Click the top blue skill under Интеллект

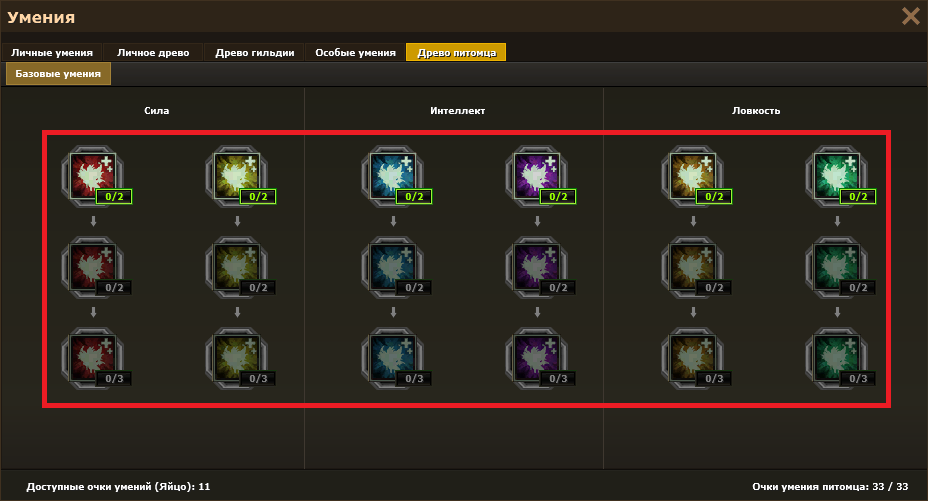point(393,176)
